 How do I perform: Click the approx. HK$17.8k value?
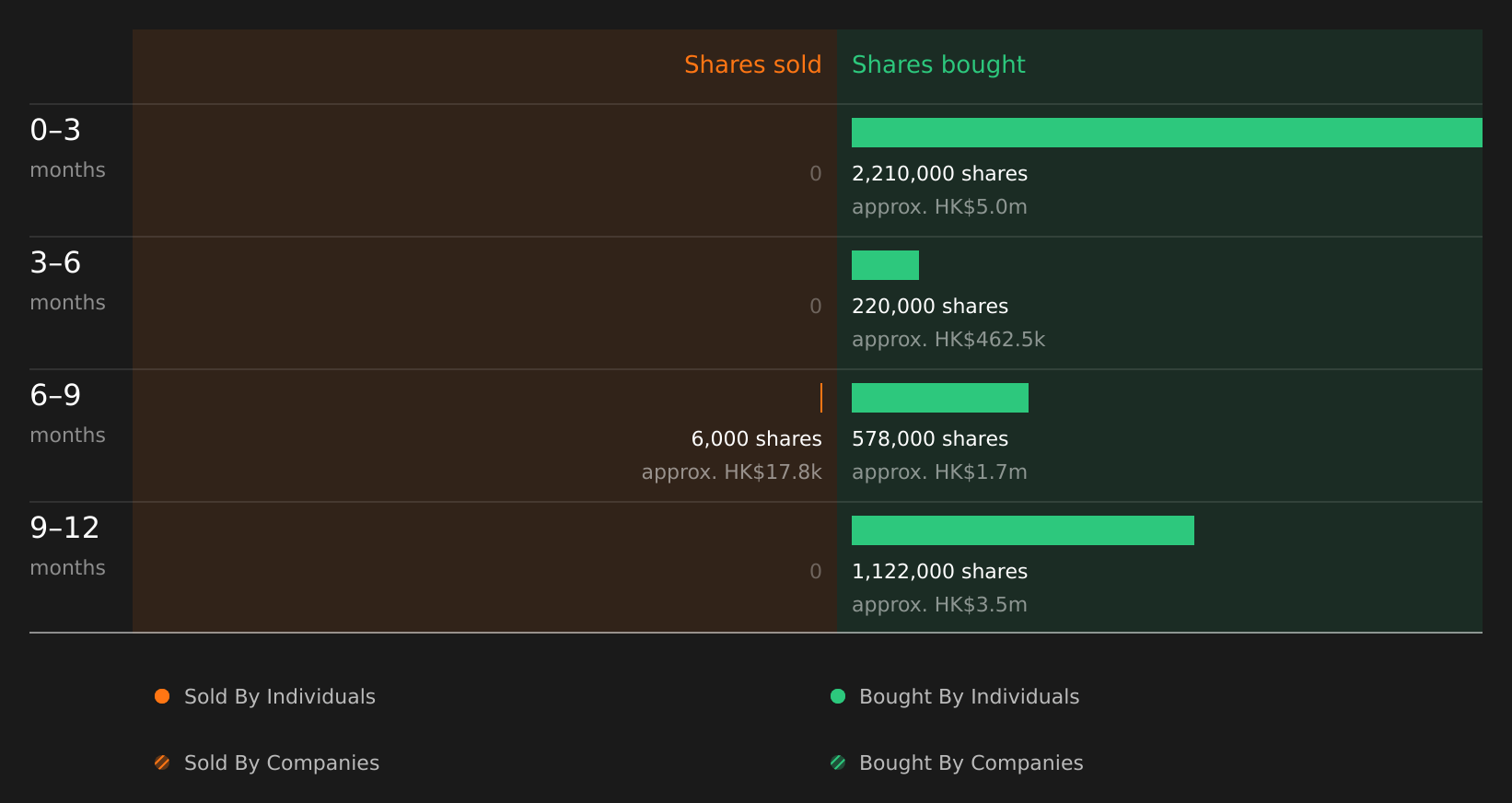pos(732,472)
